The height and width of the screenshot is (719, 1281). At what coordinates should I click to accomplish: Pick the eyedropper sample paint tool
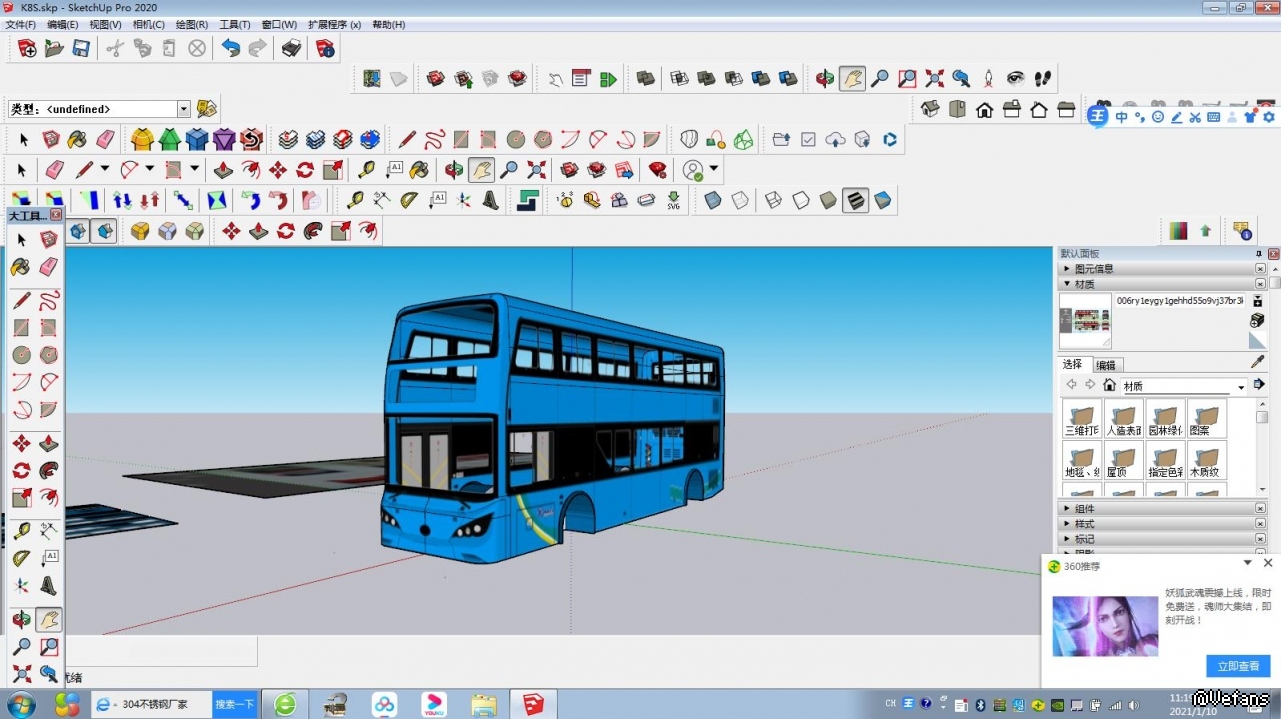(1258, 362)
